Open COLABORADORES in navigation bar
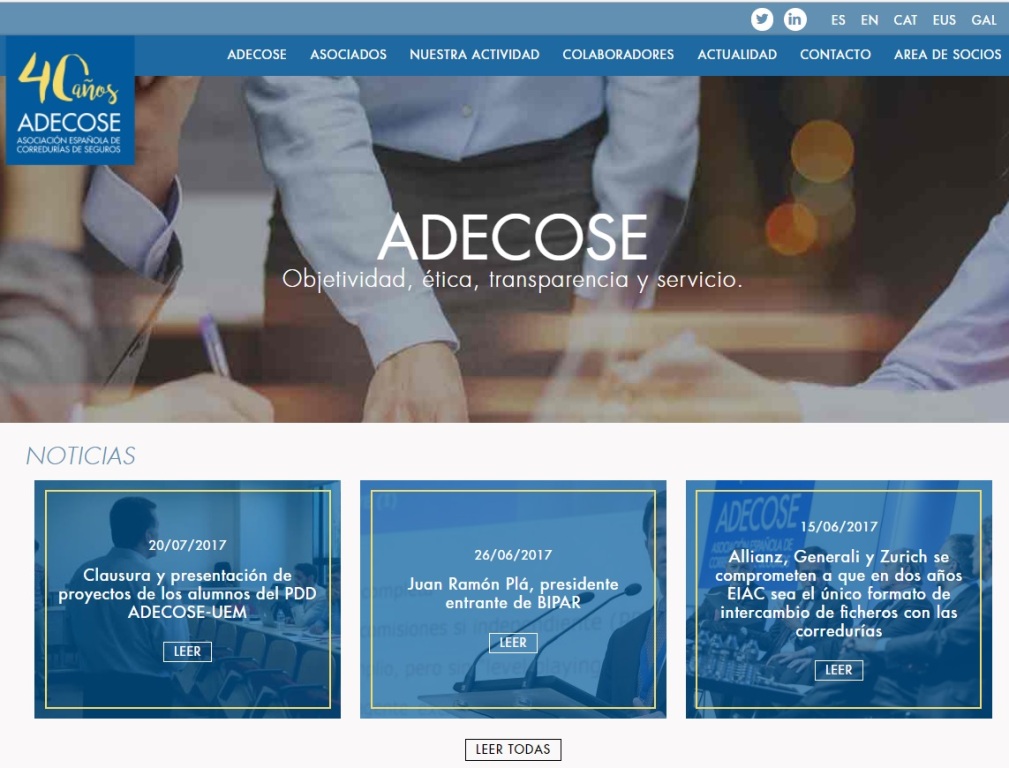1009x768 pixels. [618, 55]
